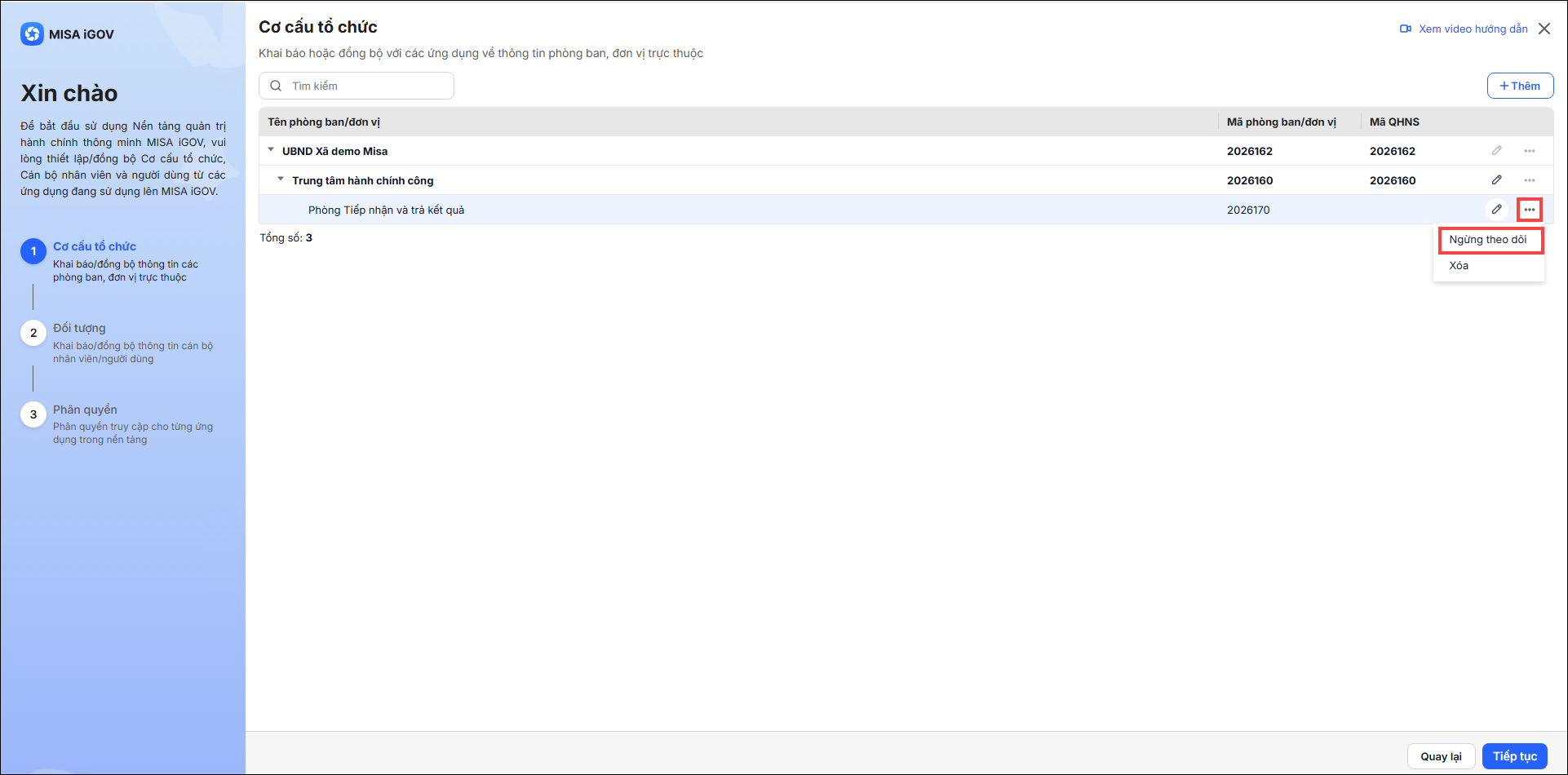Click step number 3 circle
Screen dimensions: 1568x775
33,414
